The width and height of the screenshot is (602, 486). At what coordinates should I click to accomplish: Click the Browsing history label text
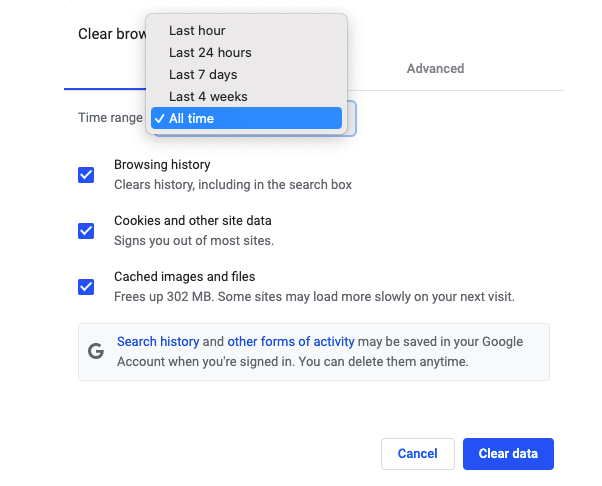162,165
